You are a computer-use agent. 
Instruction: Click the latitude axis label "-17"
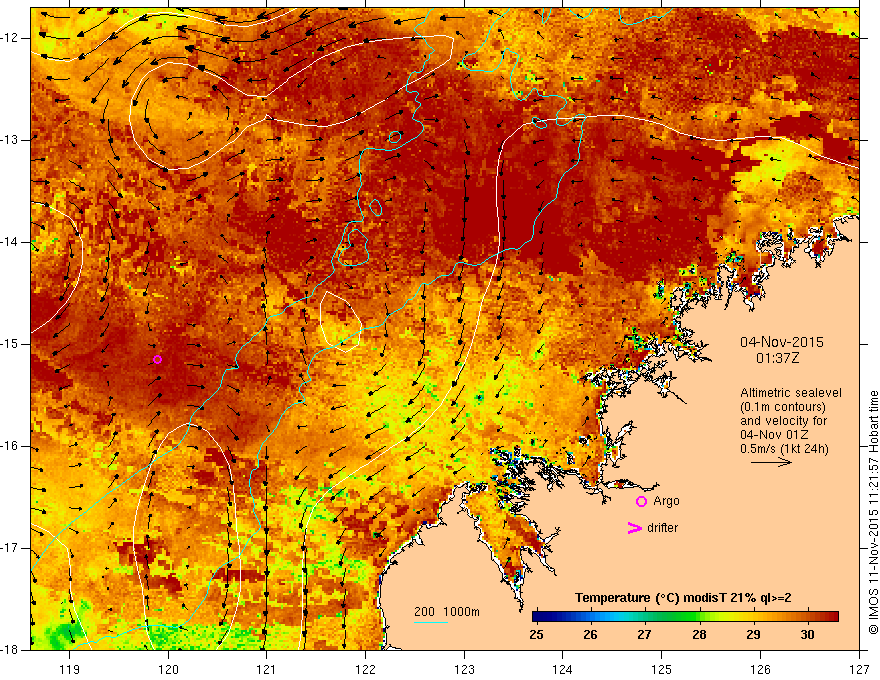pos(10,548)
